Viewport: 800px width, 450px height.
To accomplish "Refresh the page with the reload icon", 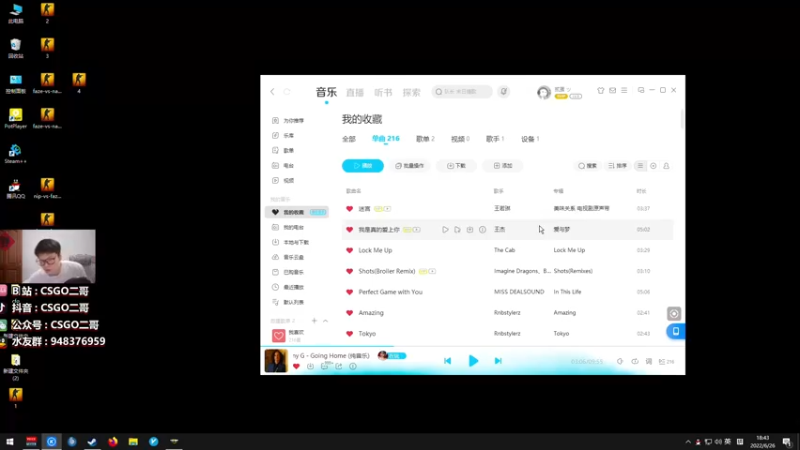I will (x=287, y=92).
